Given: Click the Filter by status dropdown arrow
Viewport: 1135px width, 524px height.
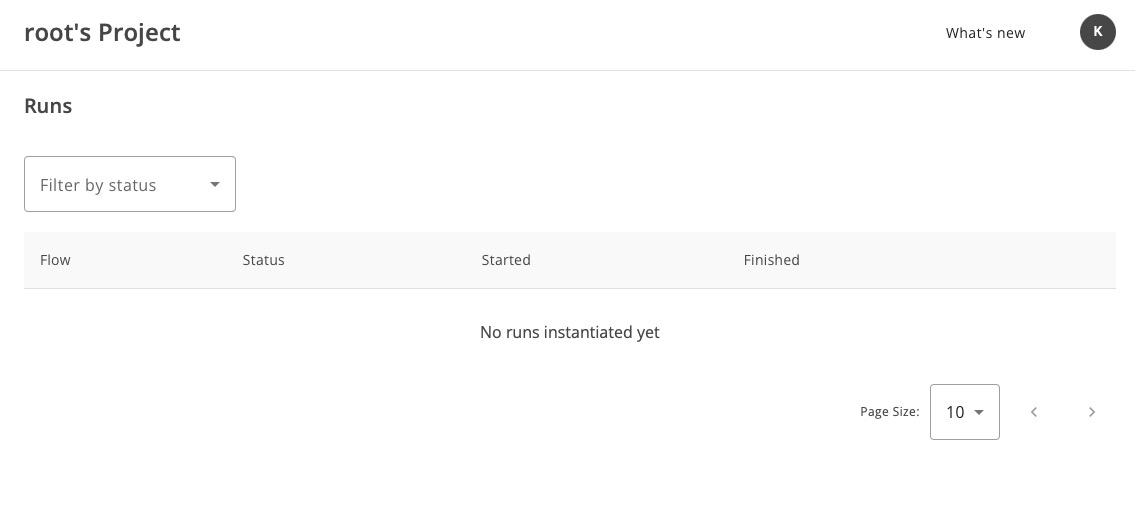Looking at the screenshot, I should (215, 184).
